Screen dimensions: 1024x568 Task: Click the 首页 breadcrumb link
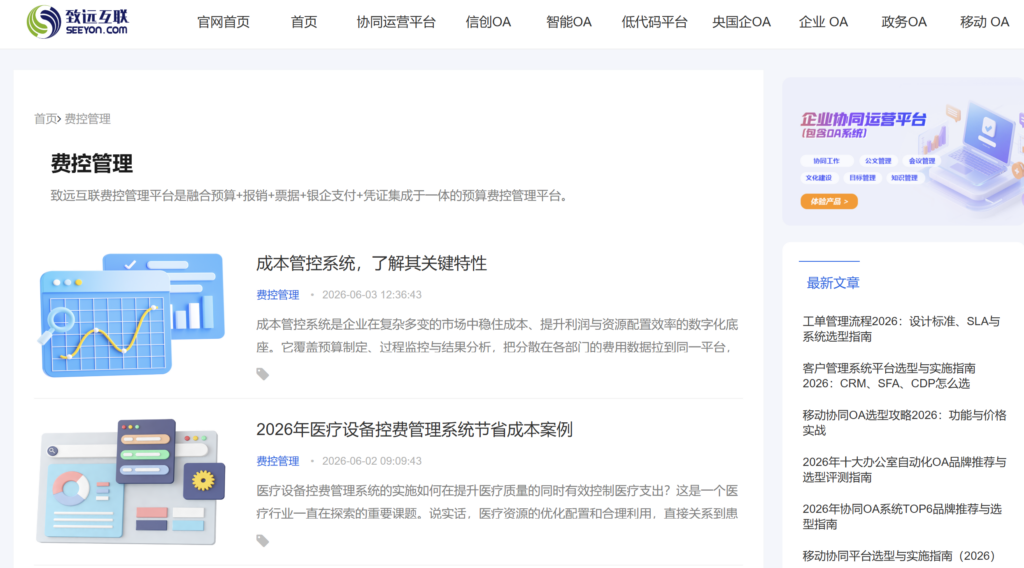pyautogui.click(x=45, y=119)
